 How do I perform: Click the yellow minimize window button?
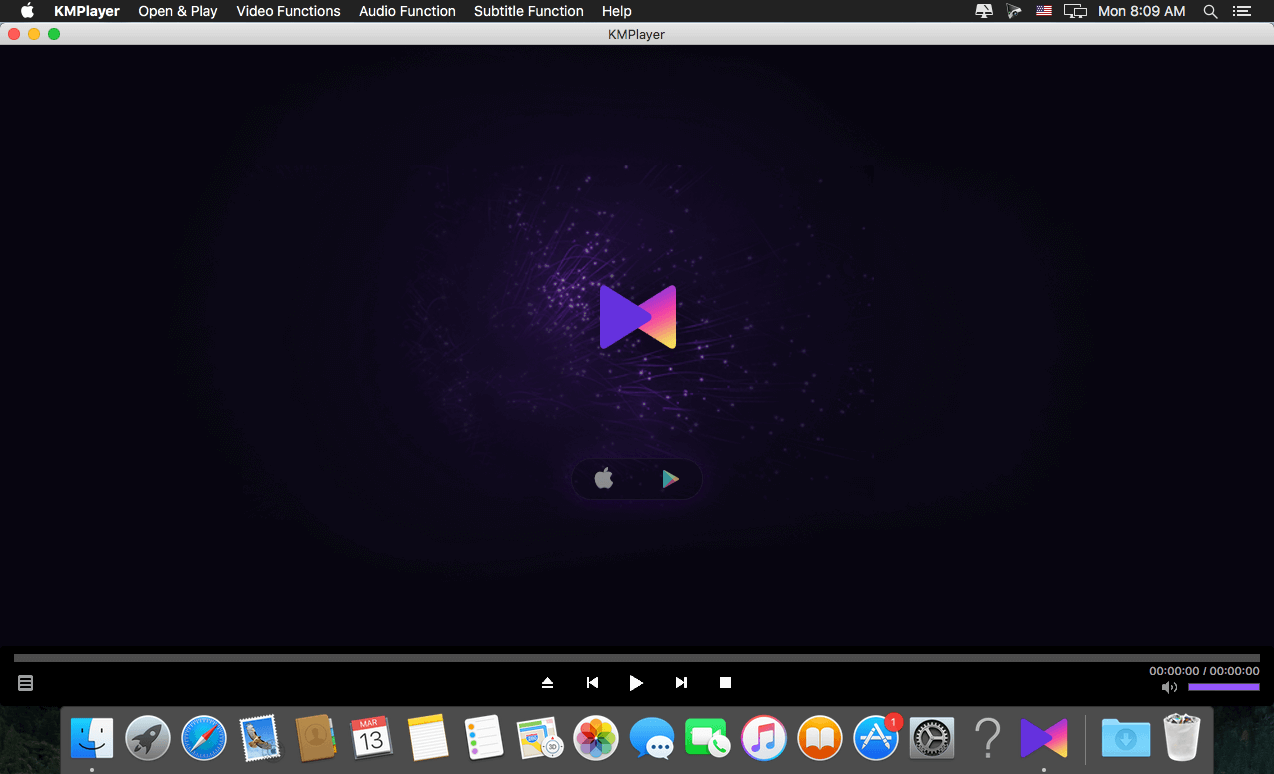[x=34, y=34]
